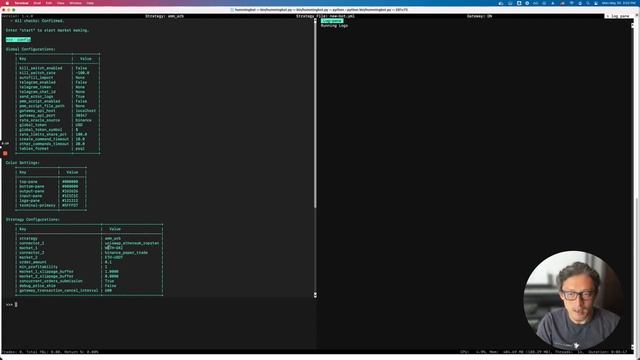Open the Apple menu icon

[x=7, y=3]
